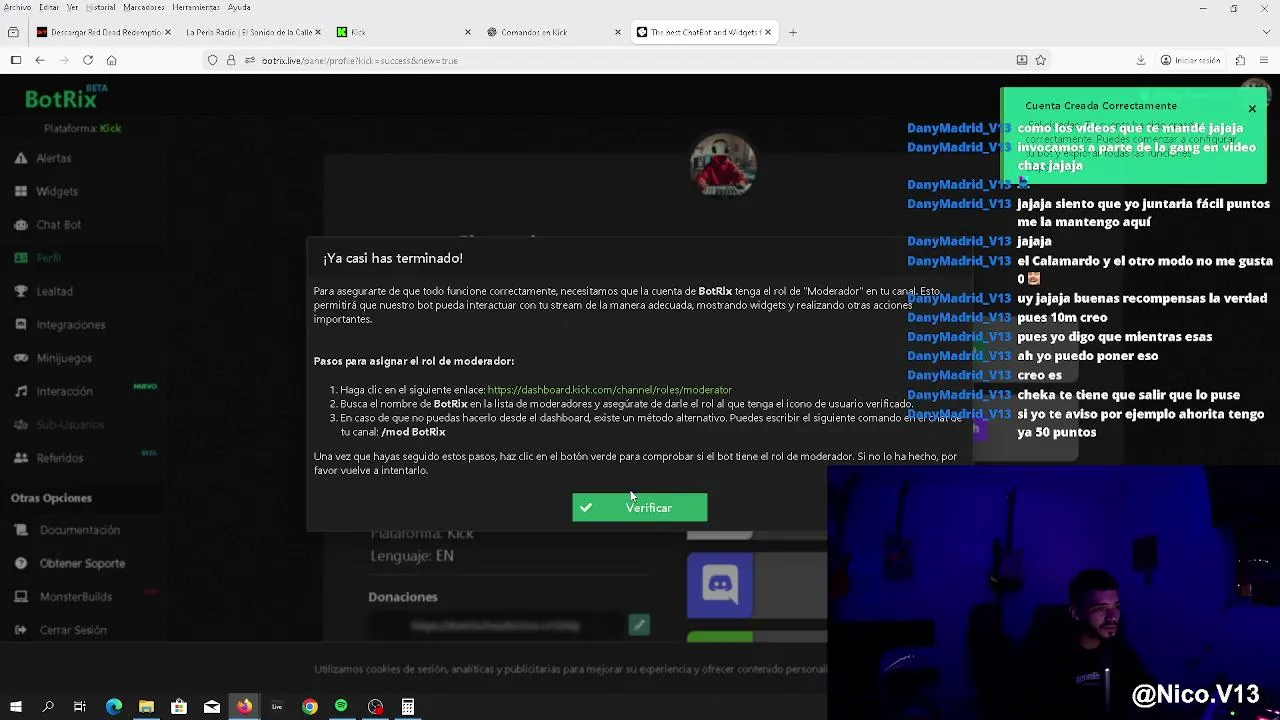Reload the current page
The image size is (1280, 720).
(88, 60)
